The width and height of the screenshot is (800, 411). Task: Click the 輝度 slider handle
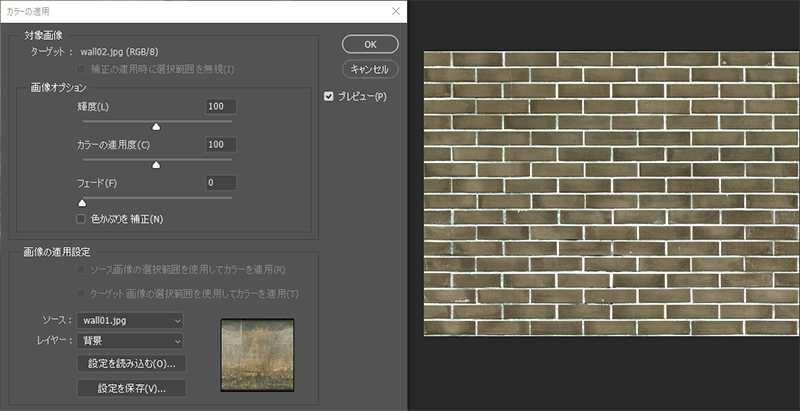(156, 127)
